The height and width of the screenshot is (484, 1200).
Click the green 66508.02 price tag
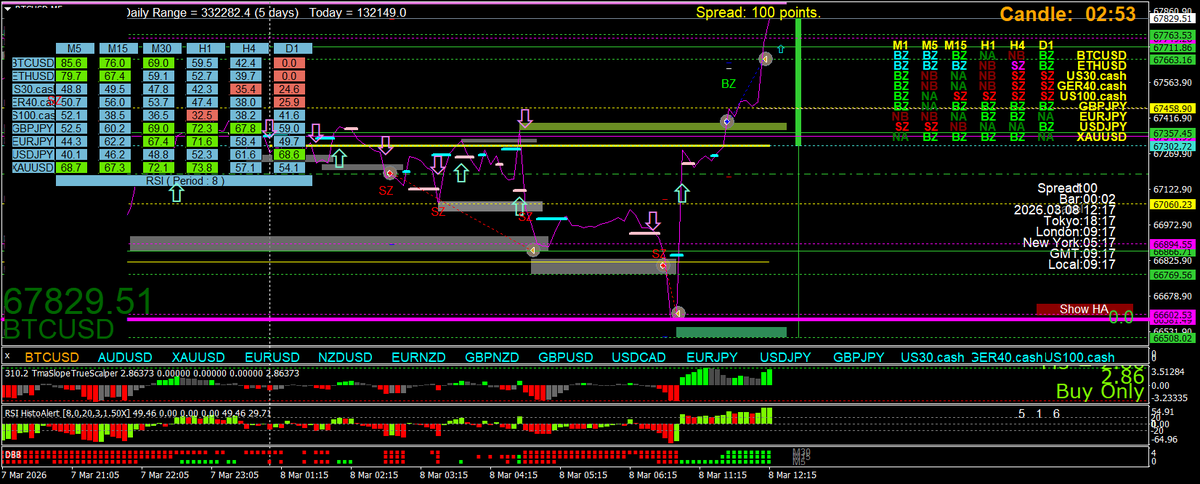coord(1172,339)
